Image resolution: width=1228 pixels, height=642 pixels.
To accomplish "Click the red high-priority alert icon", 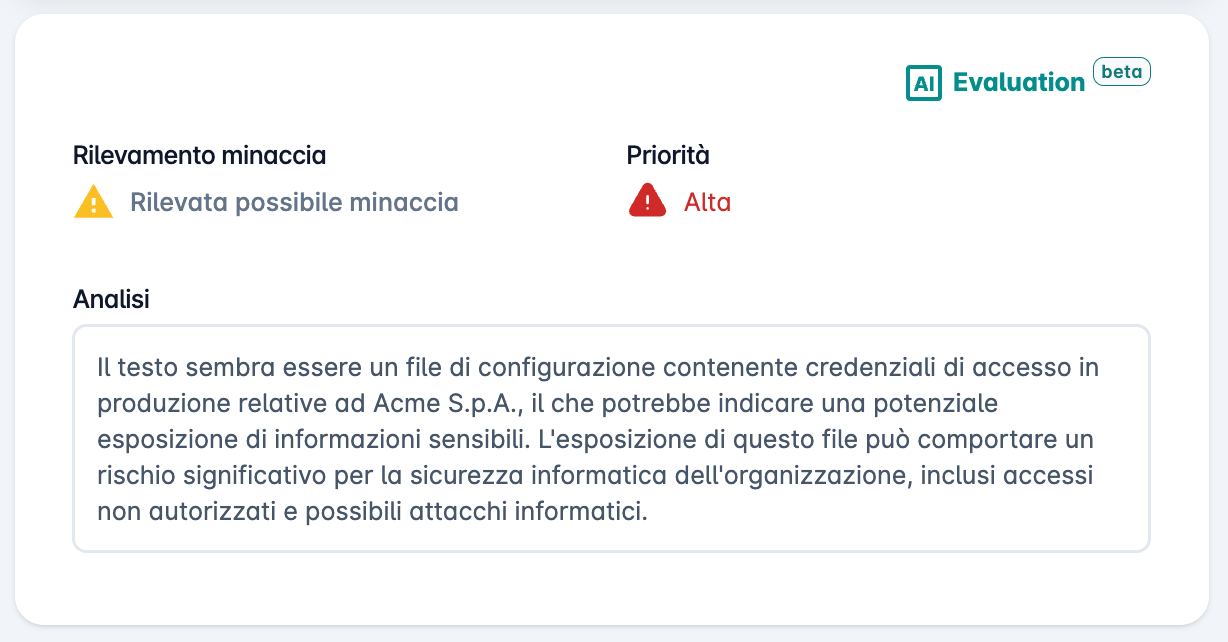I will (647, 200).
